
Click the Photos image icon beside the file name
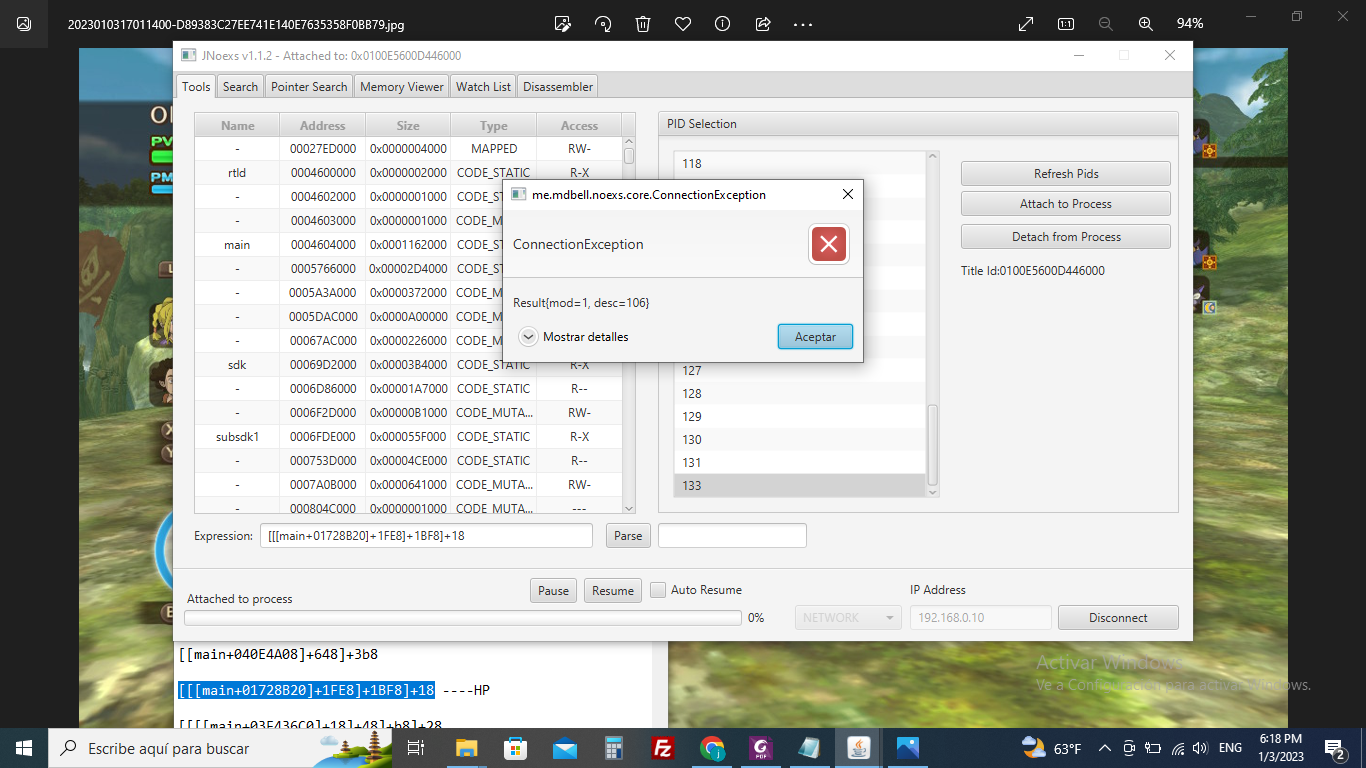24,24
